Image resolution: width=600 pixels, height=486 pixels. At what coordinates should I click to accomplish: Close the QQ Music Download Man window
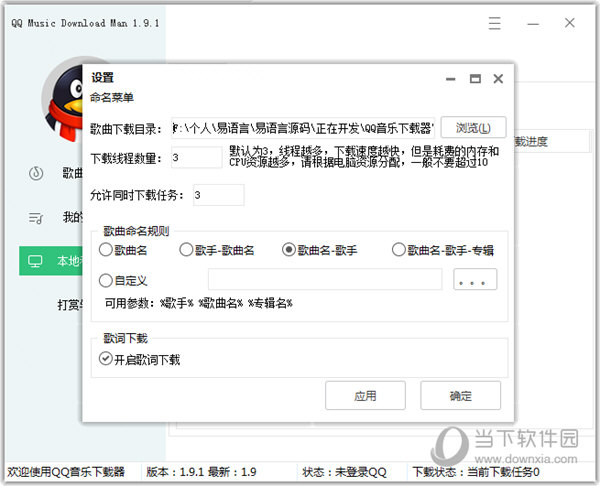pyautogui.click(x=570, y=23)
